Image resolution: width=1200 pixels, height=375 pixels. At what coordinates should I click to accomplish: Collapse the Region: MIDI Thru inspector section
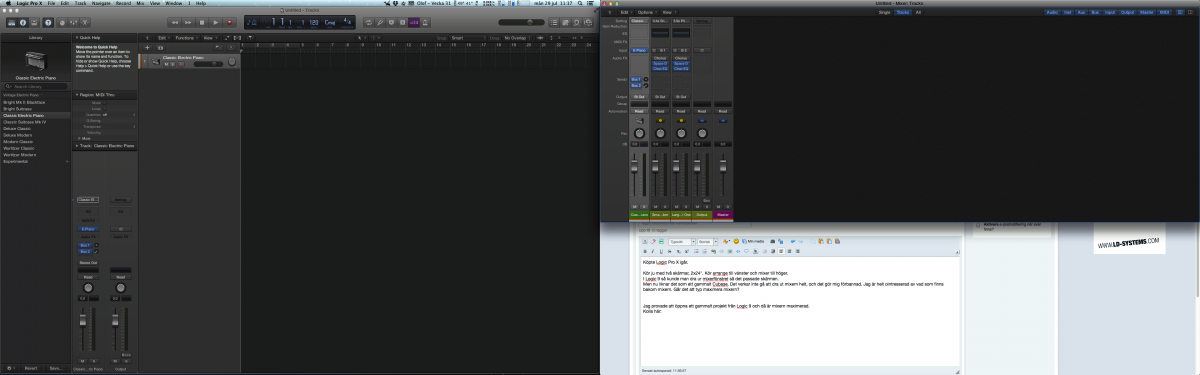(x=77, y=95)
